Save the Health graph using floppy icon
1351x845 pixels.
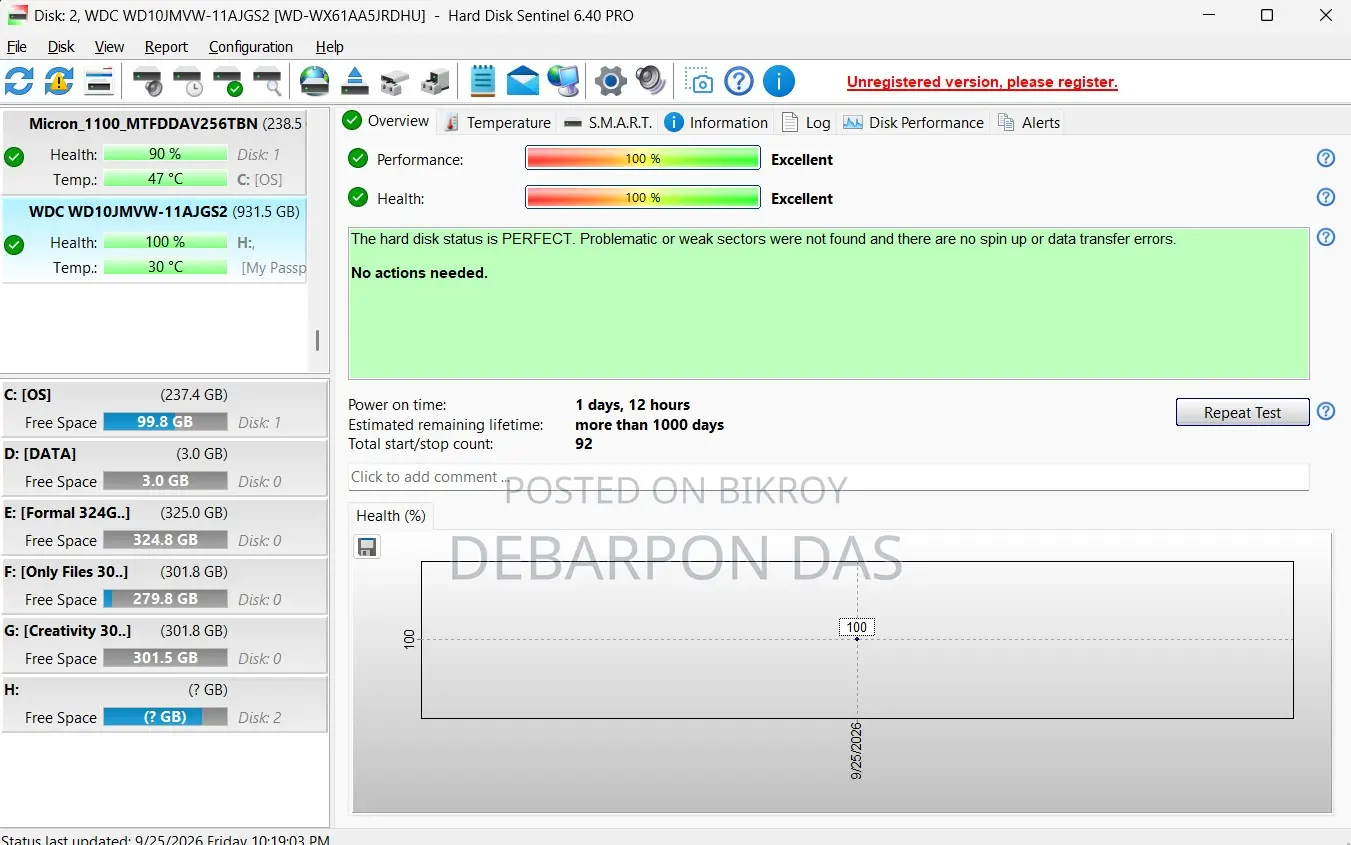coord(368,547)
